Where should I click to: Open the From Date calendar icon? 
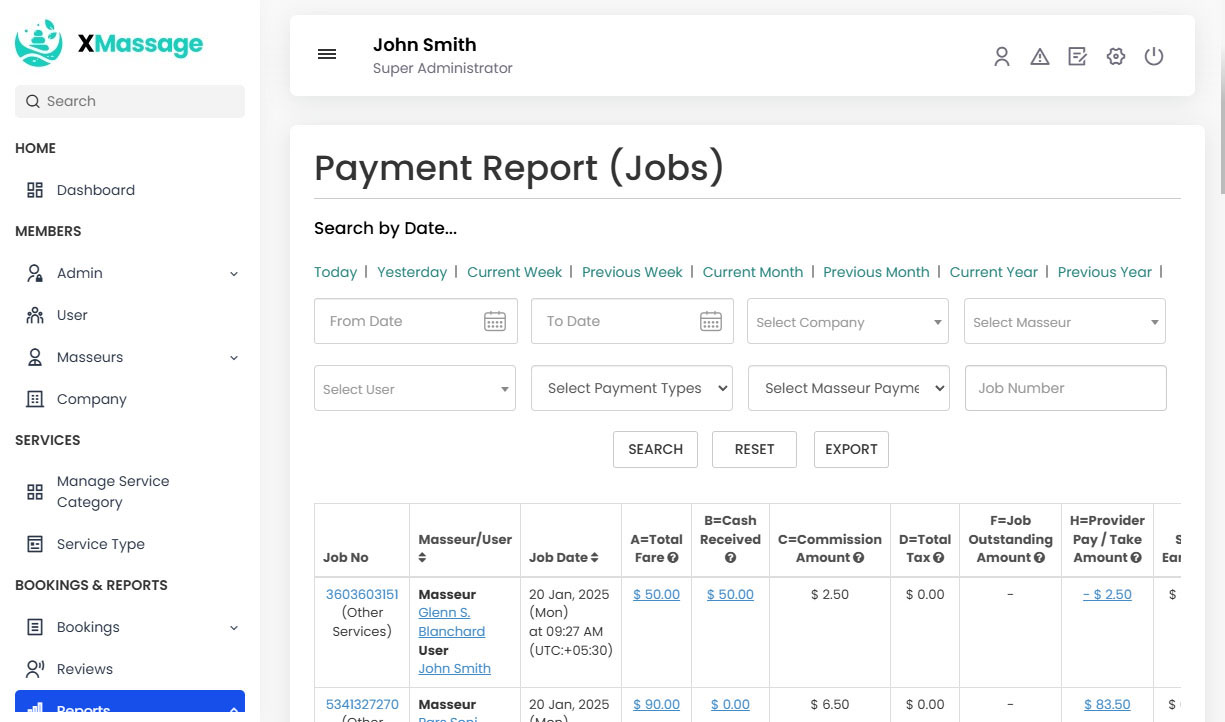coord(495,321)
